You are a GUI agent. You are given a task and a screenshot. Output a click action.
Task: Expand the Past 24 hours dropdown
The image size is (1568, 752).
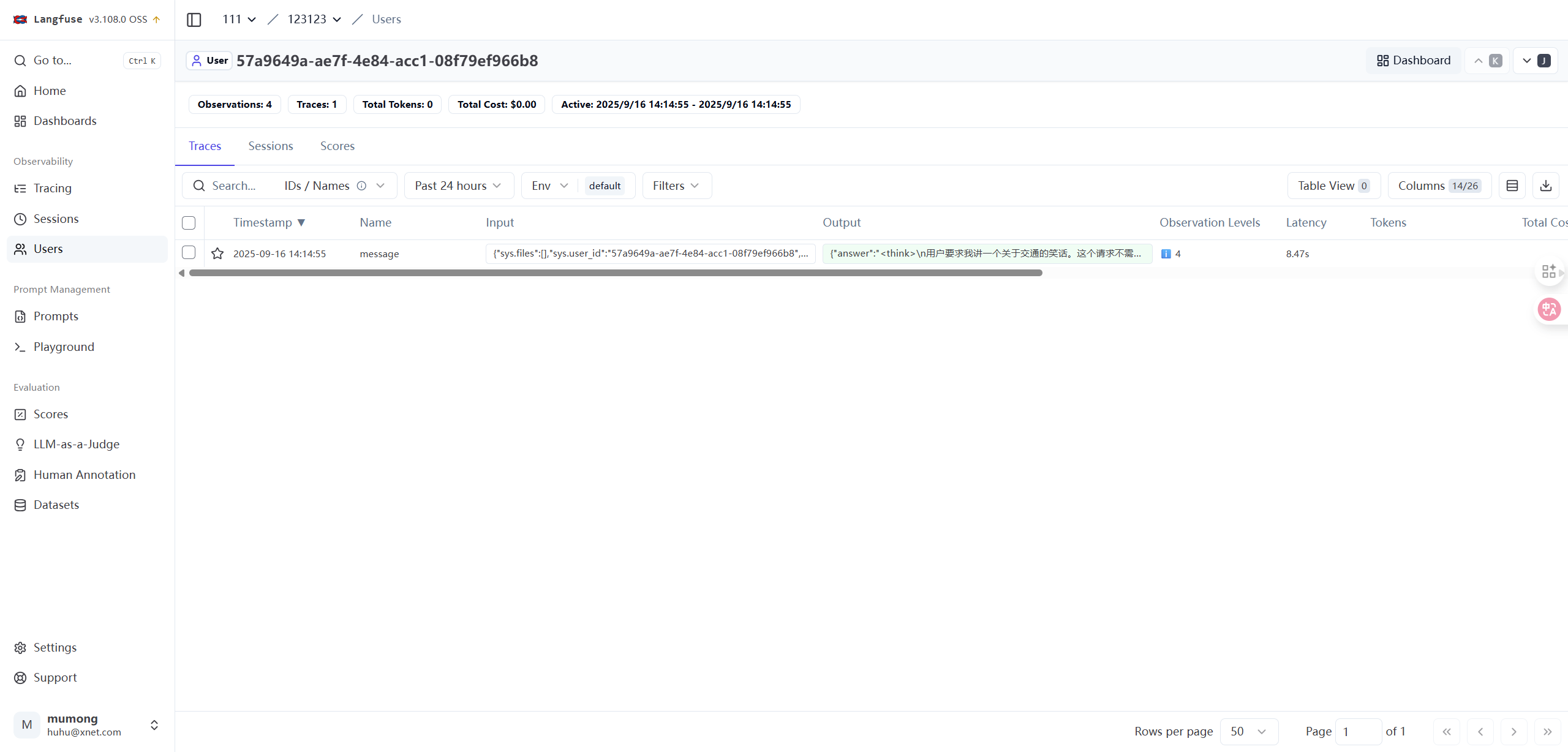(458, 186)
